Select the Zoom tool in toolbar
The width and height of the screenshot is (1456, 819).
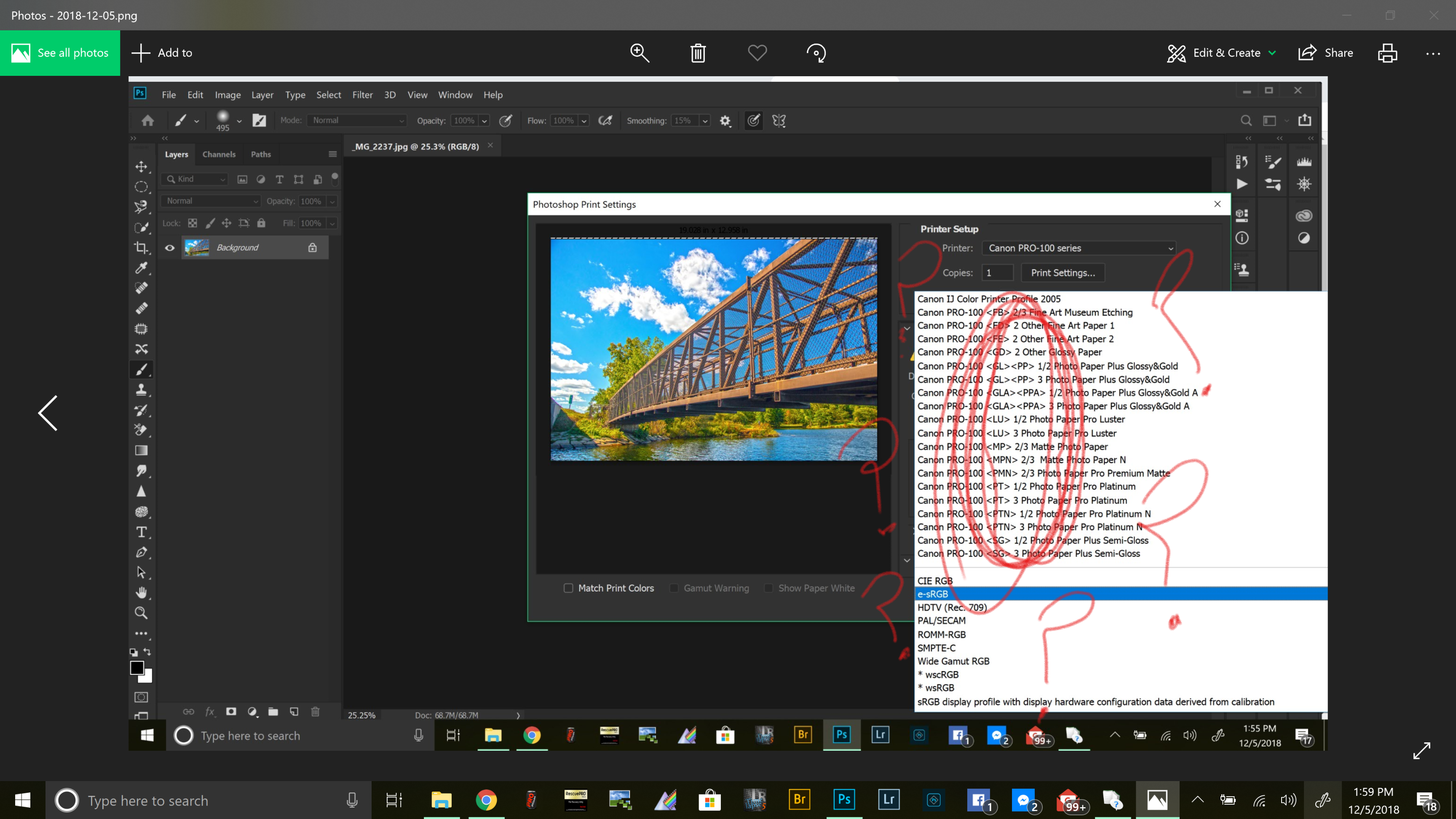pos(141,613)
